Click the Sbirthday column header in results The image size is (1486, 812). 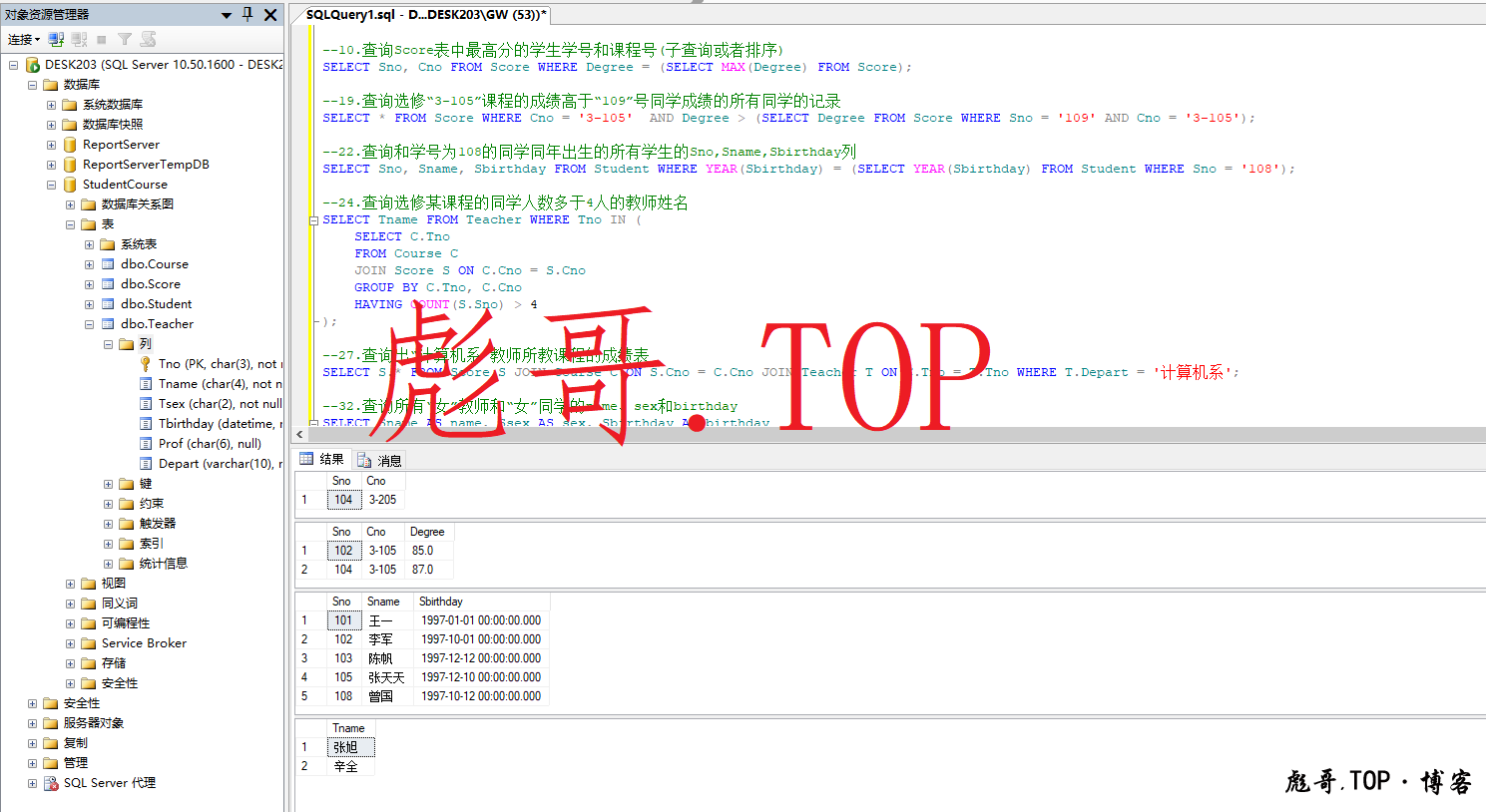pyautogui.click(x=480, y=602)
